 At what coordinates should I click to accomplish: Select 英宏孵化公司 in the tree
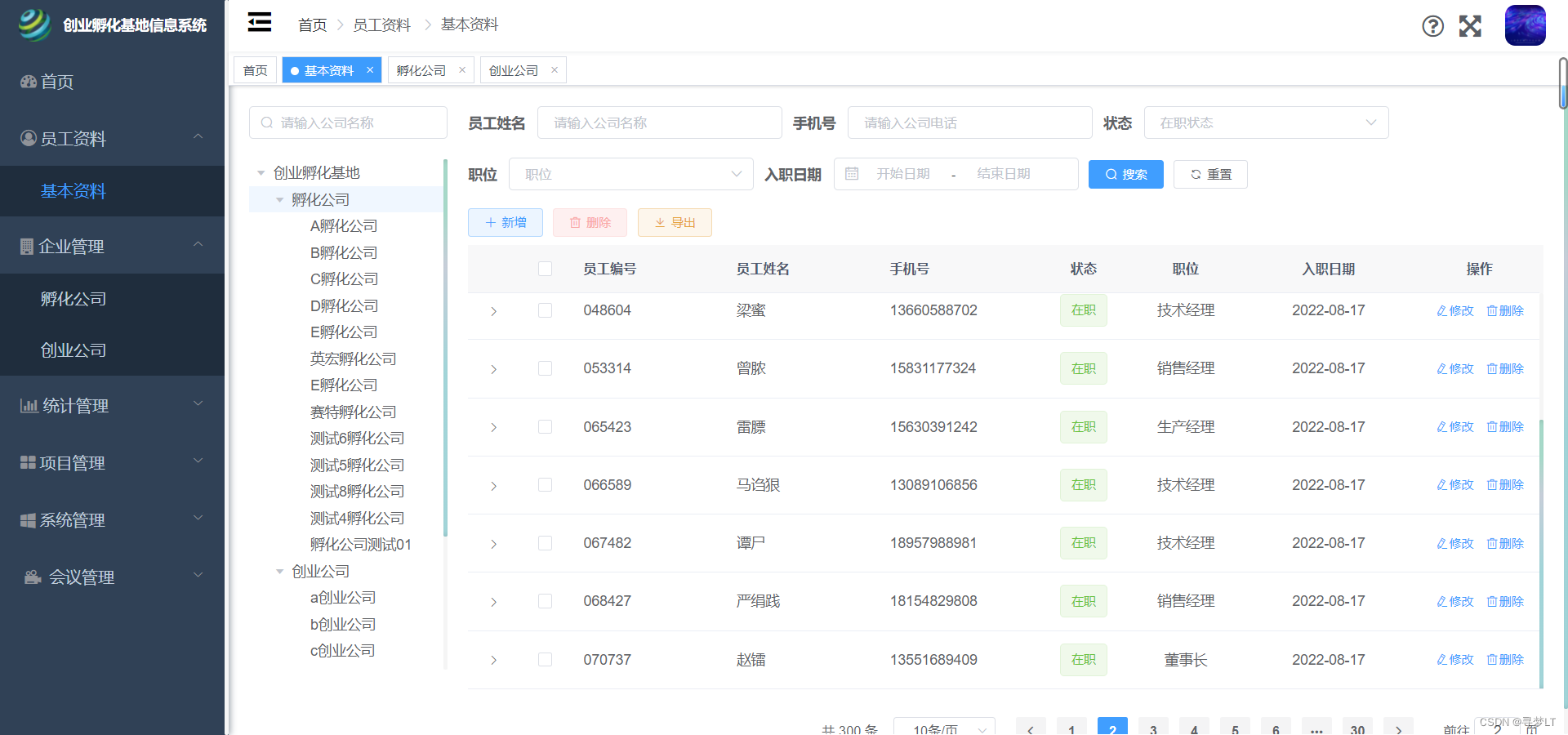tap(353, 359)
